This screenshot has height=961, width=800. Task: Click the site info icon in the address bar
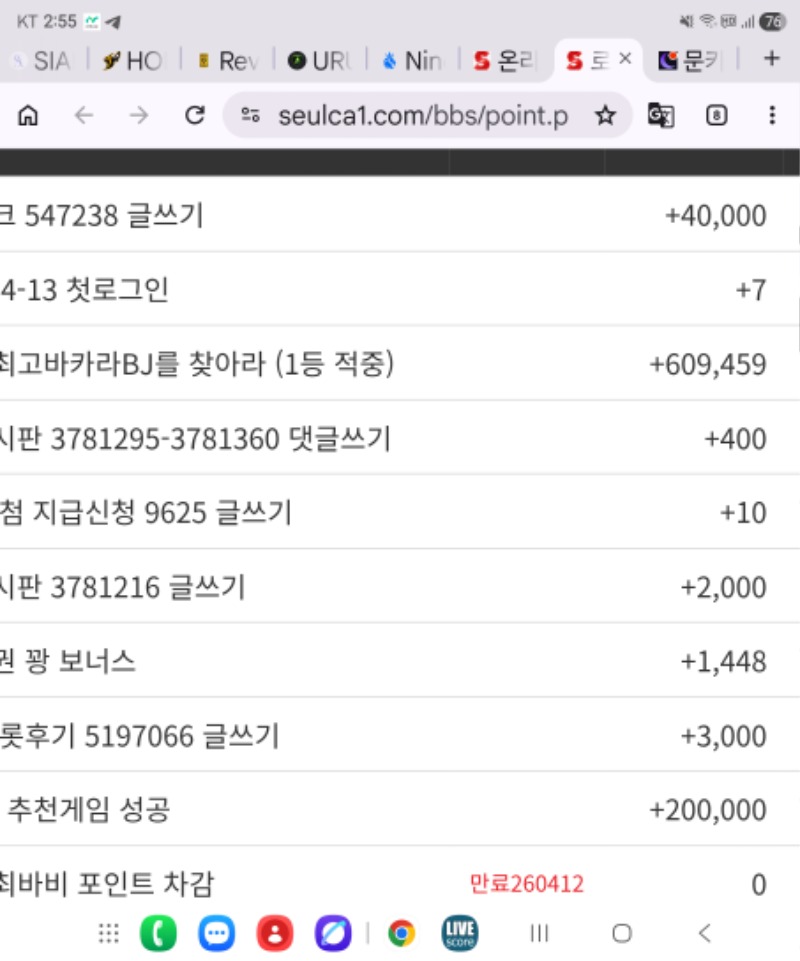click(x=251, y=116)
